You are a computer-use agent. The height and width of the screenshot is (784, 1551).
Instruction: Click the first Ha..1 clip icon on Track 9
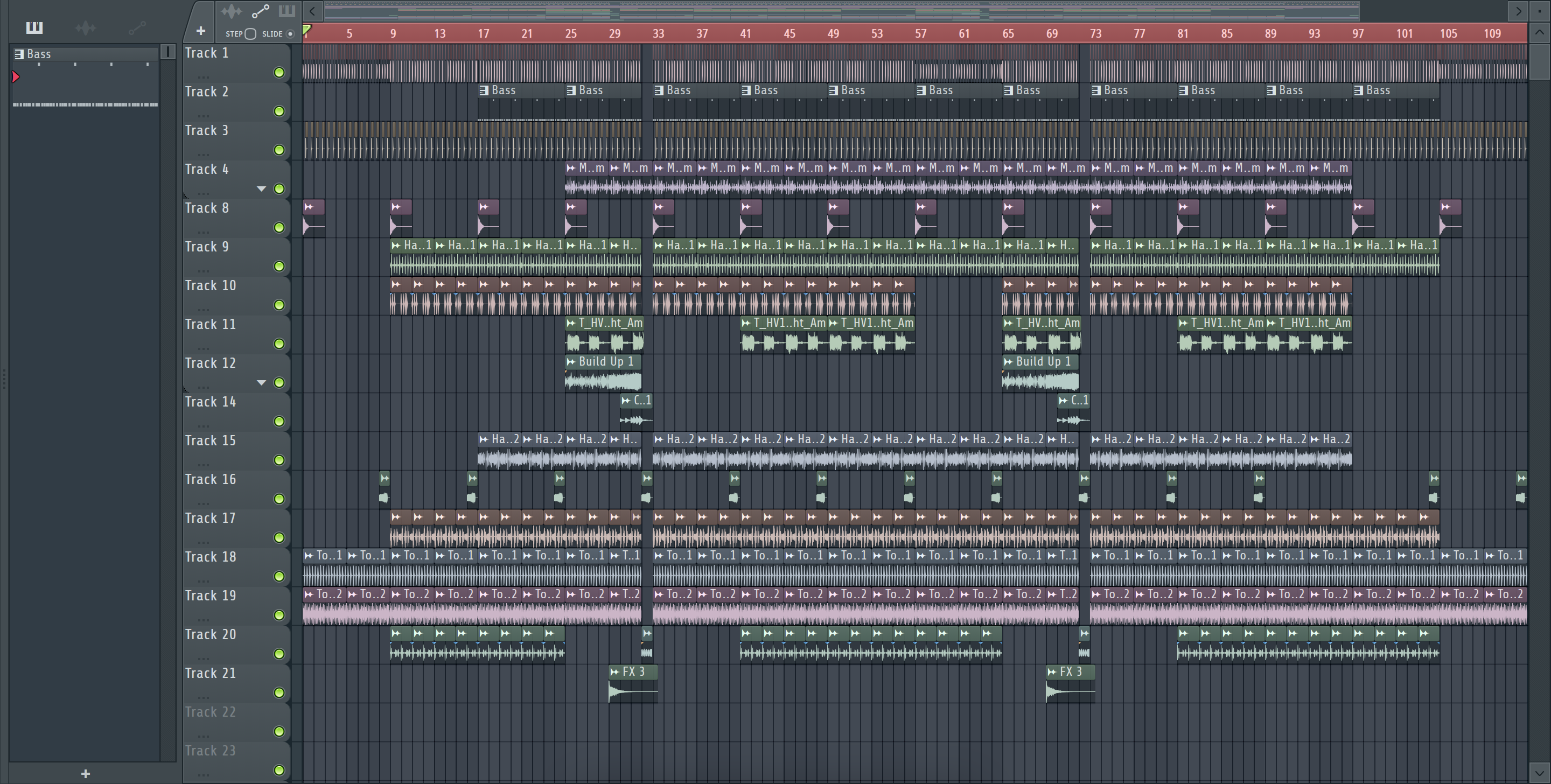tap(396, 245)
